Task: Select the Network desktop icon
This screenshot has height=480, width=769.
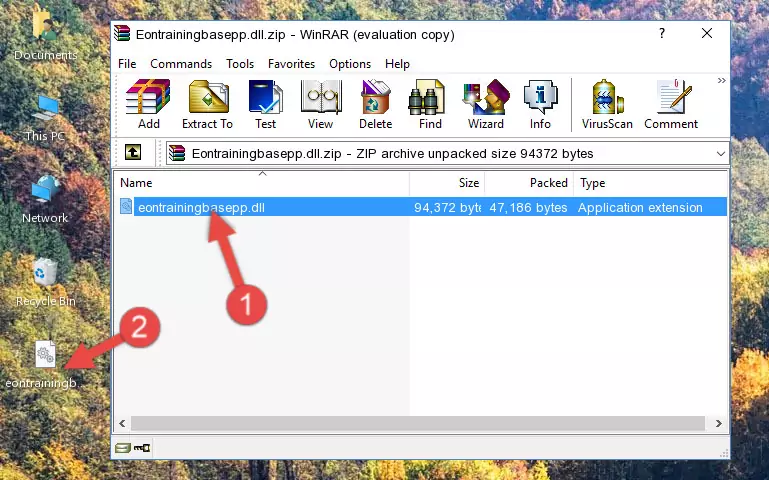Action: 45,199
